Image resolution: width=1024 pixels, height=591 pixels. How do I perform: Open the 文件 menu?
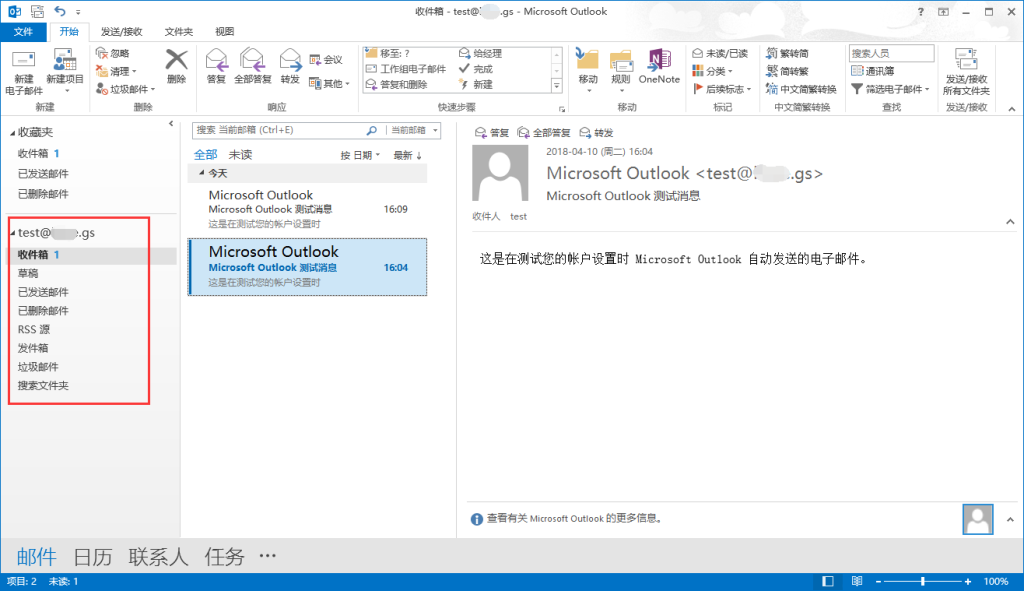click(x=24, y=31)
